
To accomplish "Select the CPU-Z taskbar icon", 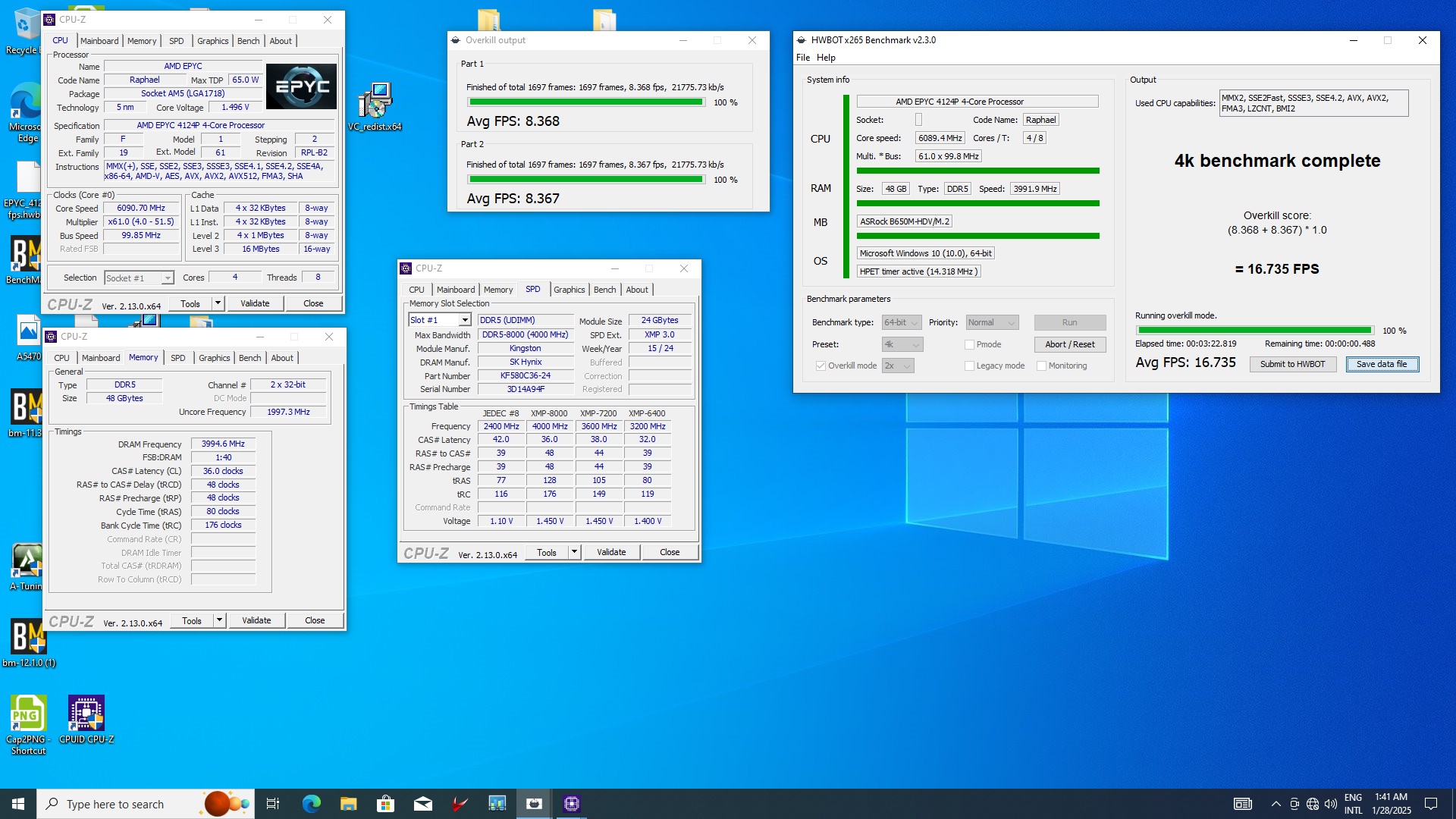I will [x=572, y=804].
